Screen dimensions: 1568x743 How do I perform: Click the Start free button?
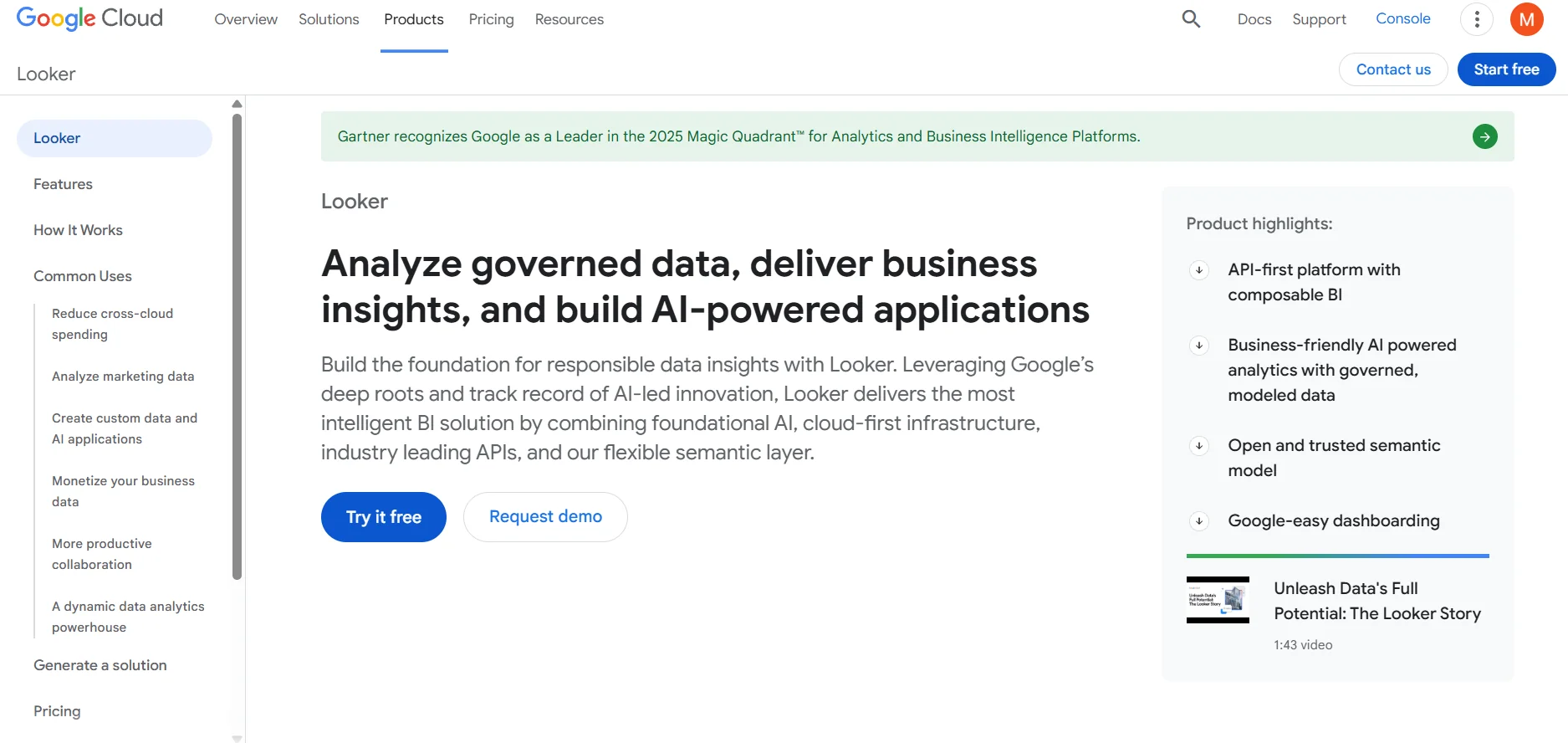coord(1506,69)
